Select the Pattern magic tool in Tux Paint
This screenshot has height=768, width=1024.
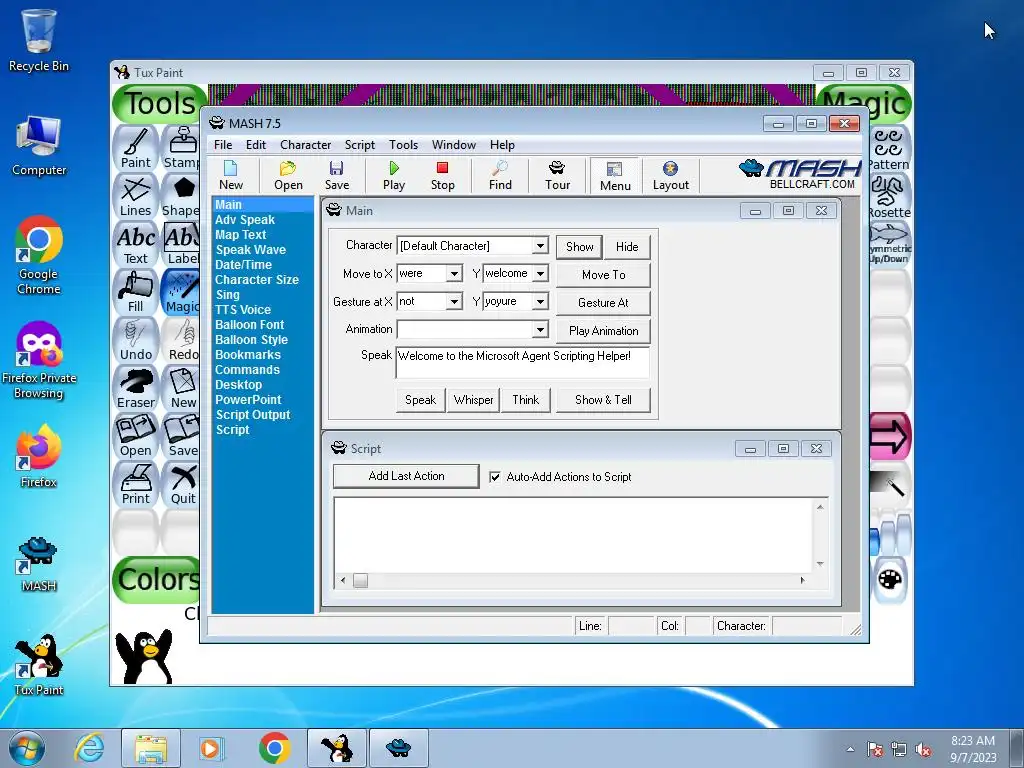point(889,149)
